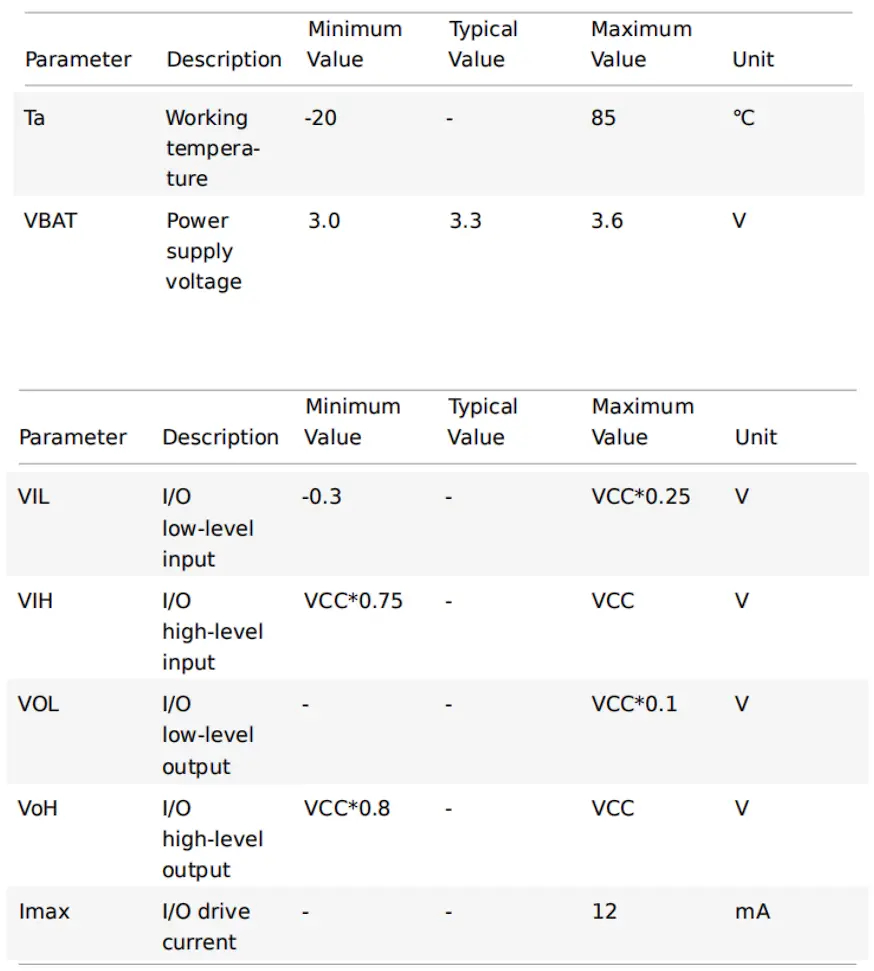874x971 pixels.
Task: Click the Power supply voltage description
Action: click(204, 251)
